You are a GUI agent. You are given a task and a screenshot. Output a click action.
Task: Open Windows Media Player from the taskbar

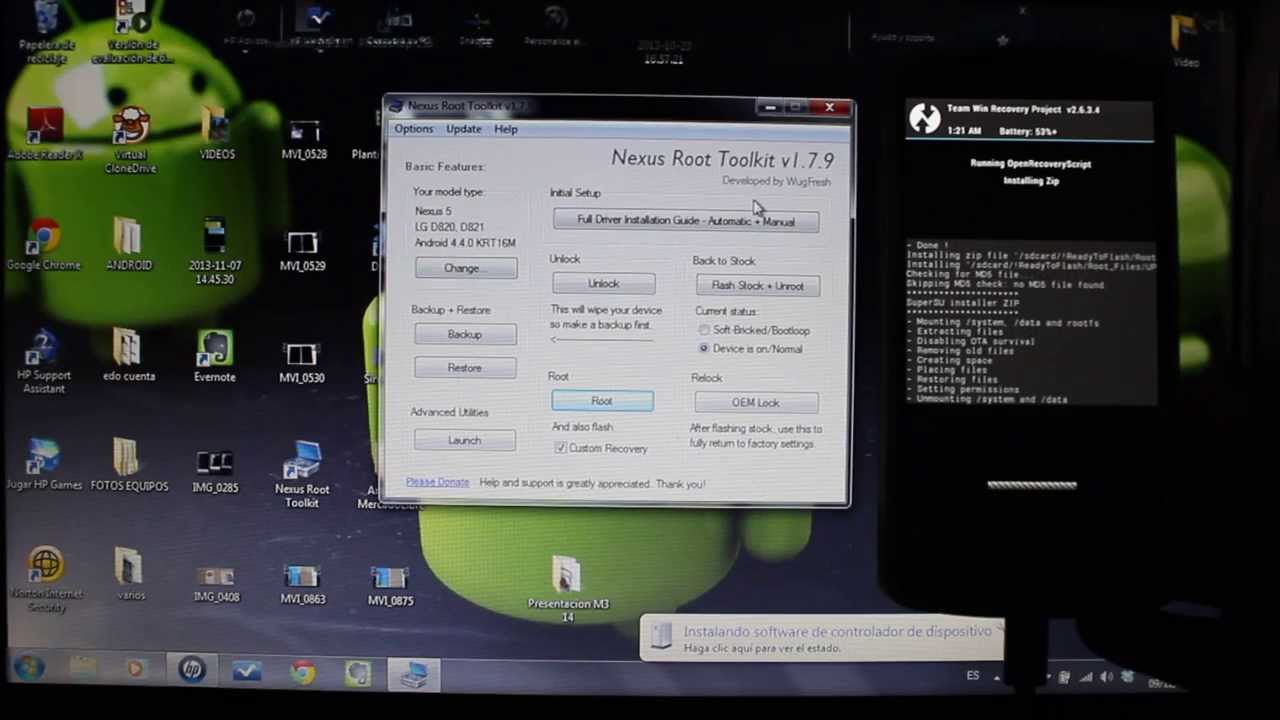(x=136, y=669)
